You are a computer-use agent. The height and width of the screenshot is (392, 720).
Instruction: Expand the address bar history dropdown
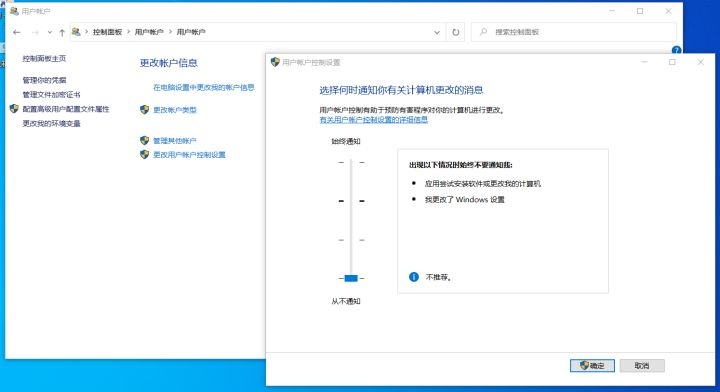pos(437,32)
